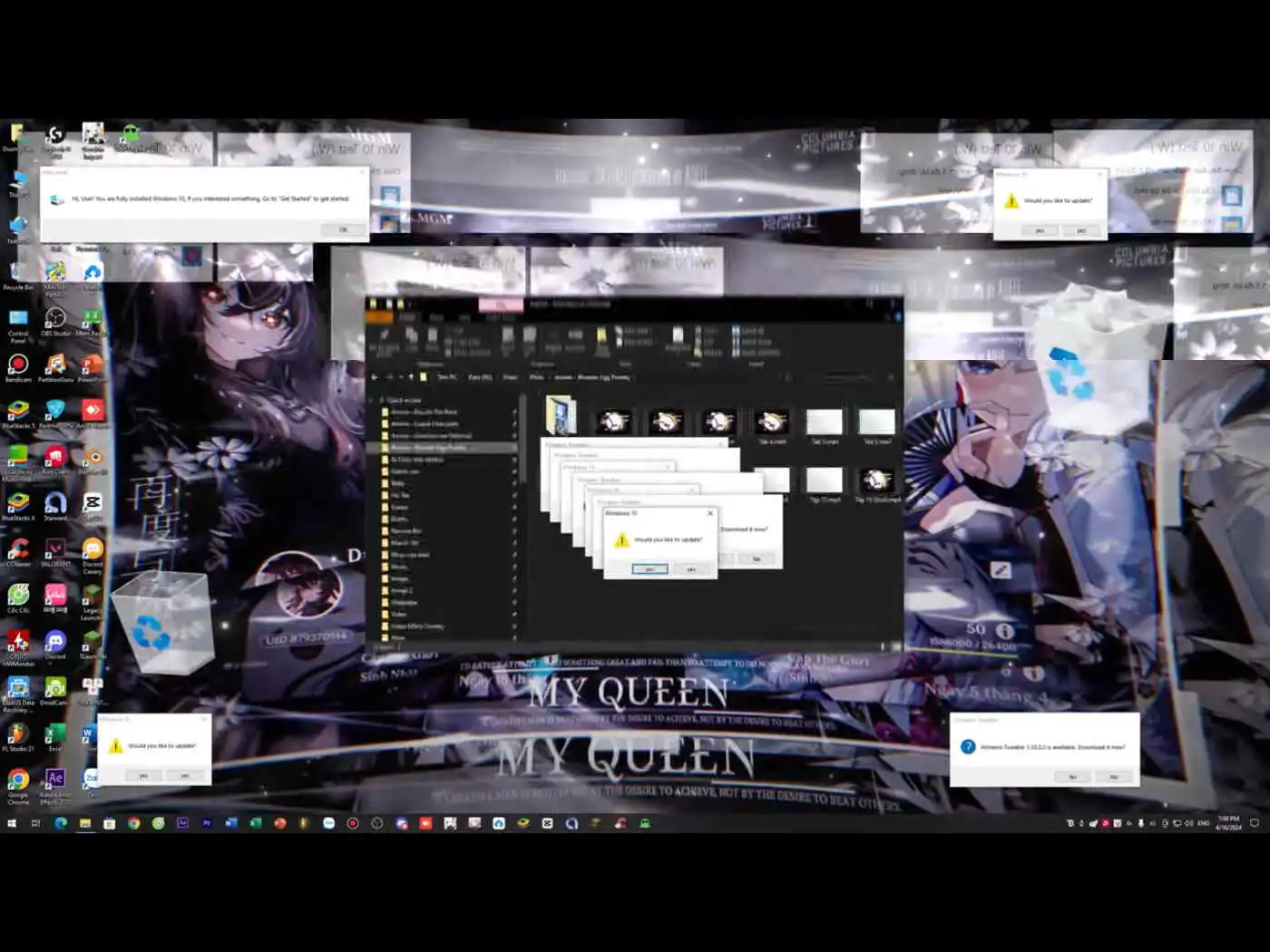Open the Legacy Launcher desktop icon
The image size is (1270, 952).
coord(93,601)
